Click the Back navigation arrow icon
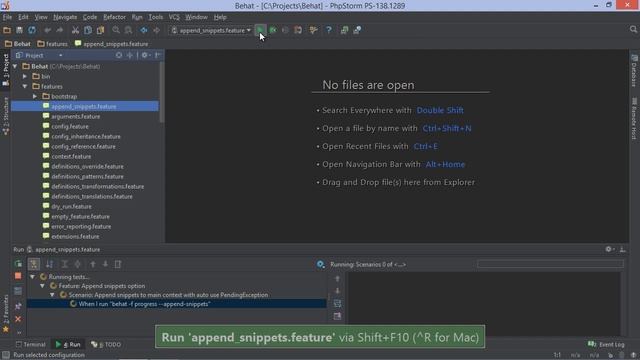640x360 pixels. [x=144, y=30]
